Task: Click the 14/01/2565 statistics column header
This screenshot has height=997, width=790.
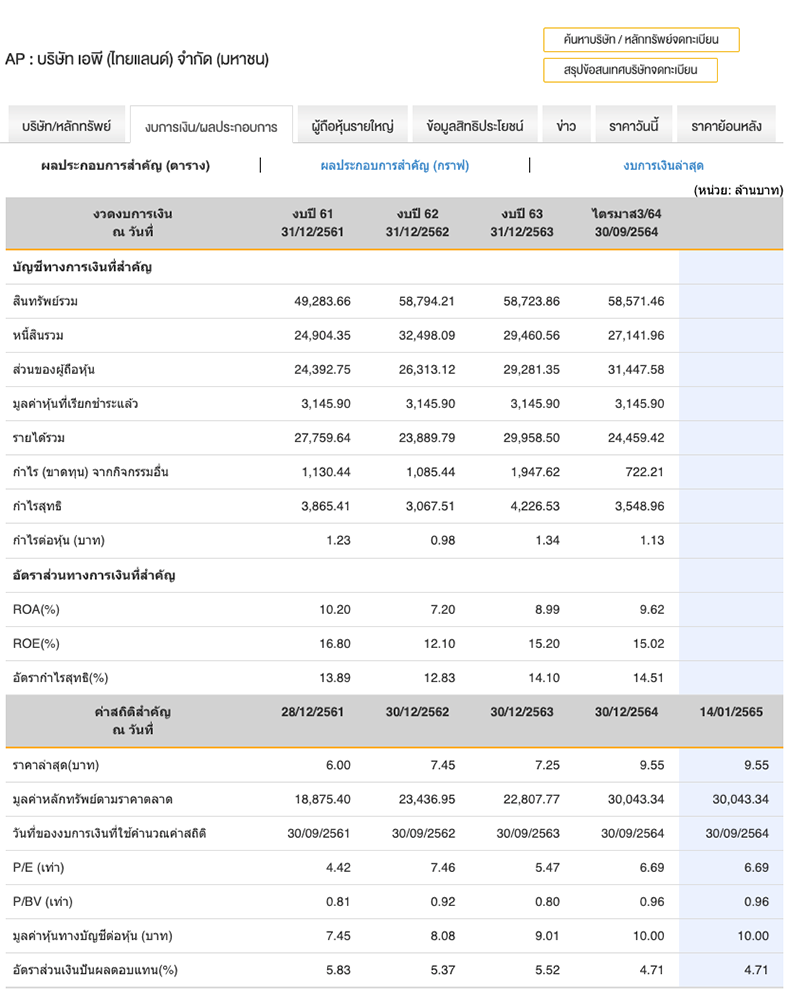Action: pos(731,712)
